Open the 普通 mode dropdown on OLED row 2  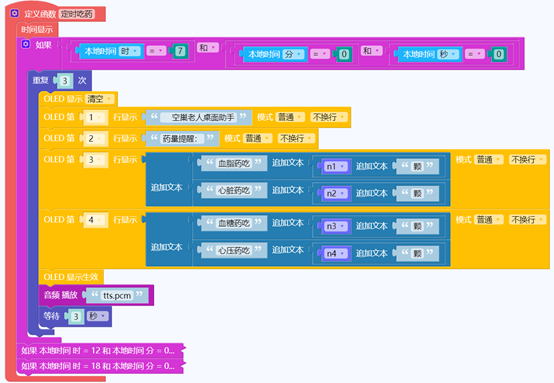257,138
